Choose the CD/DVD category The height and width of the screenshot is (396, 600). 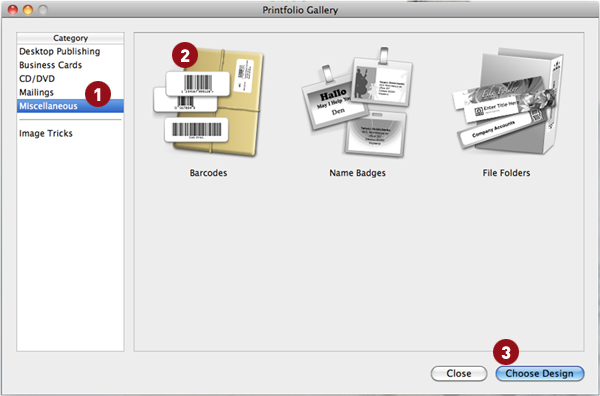click(70, 79)
